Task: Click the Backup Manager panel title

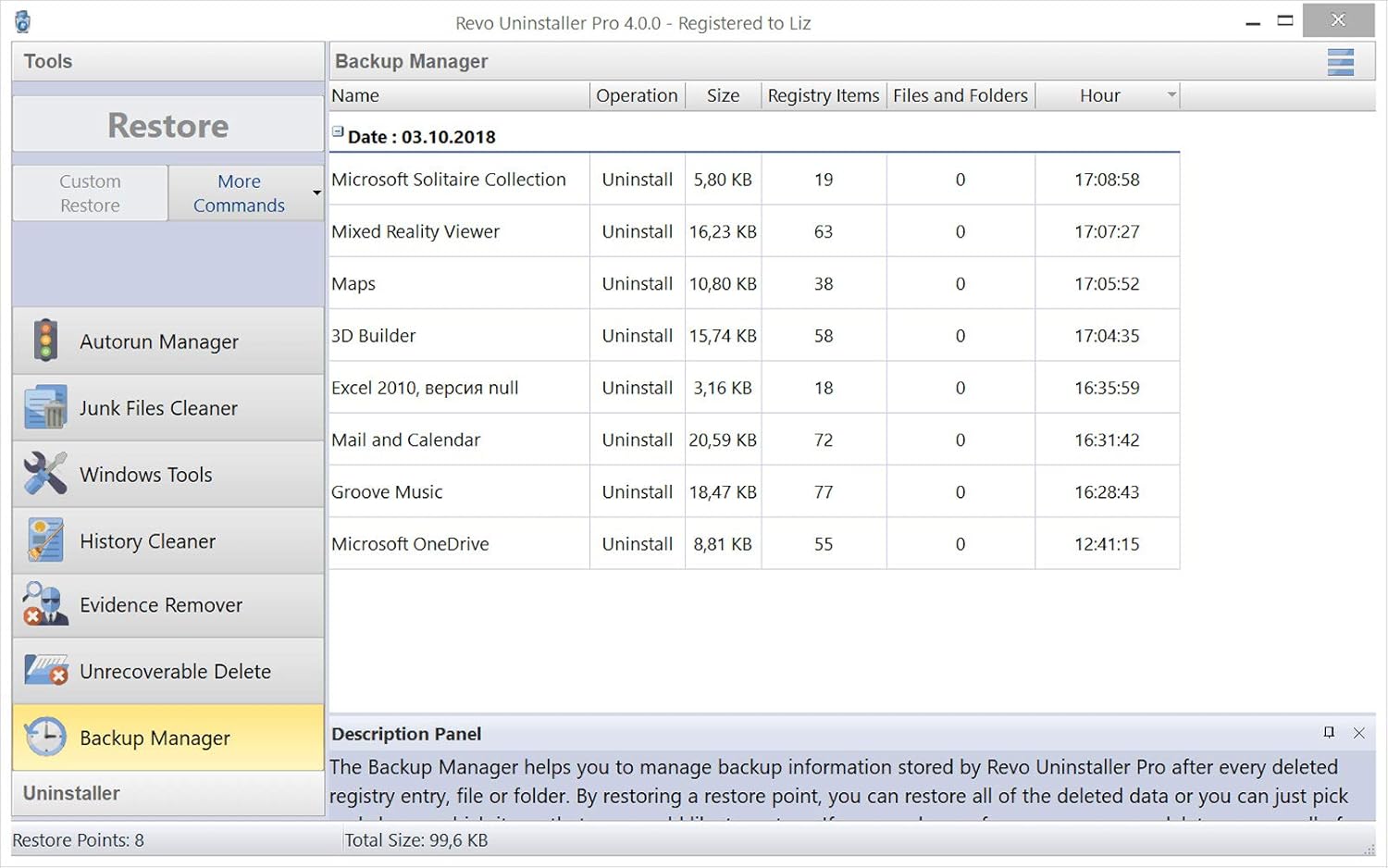Action: [x=411, y=61]
